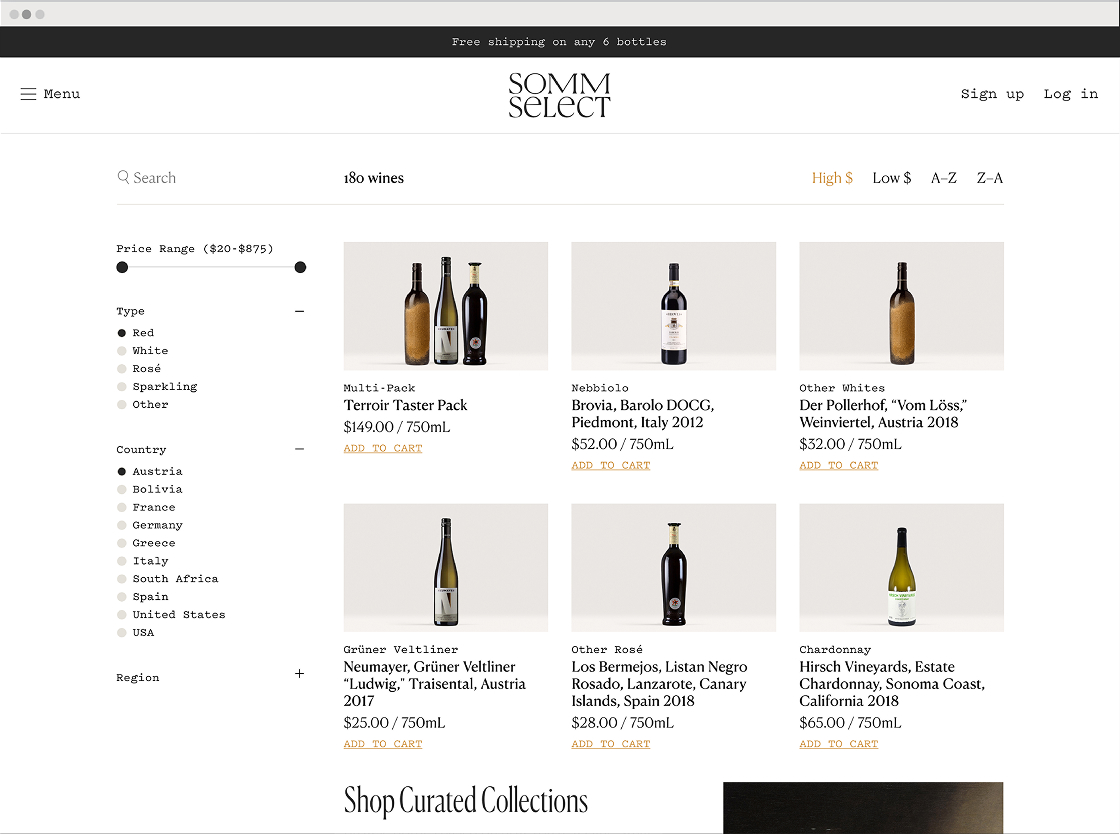This screenshot has height=834, width=1120.
Task: Collapse the Country filter section
Action: tap(299, 449)
